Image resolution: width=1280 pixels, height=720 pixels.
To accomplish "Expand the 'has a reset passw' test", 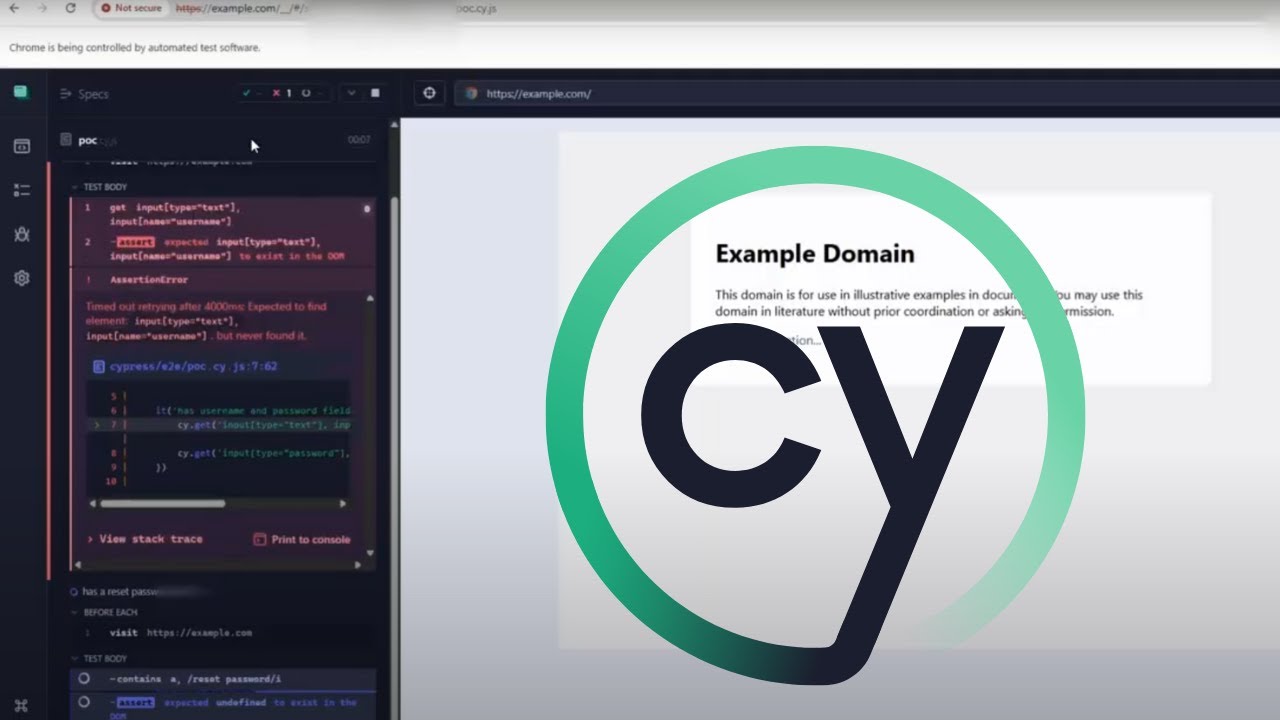I will tap(140, 591).
